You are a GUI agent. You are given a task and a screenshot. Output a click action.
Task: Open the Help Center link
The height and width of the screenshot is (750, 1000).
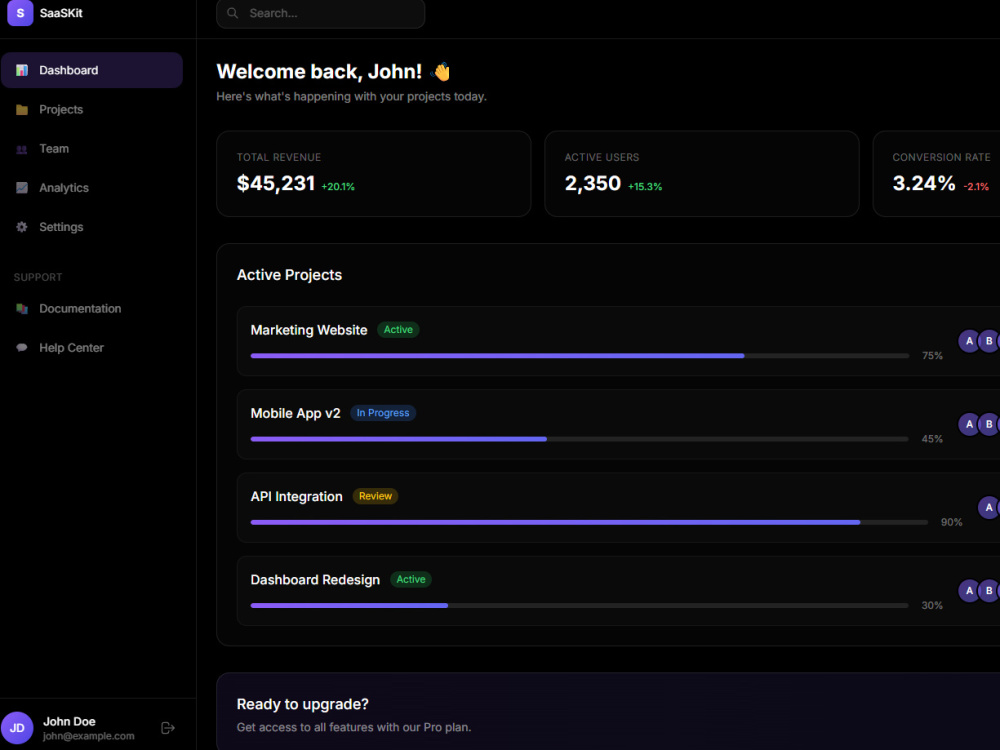pyautogui.click(x=92, y=348)
